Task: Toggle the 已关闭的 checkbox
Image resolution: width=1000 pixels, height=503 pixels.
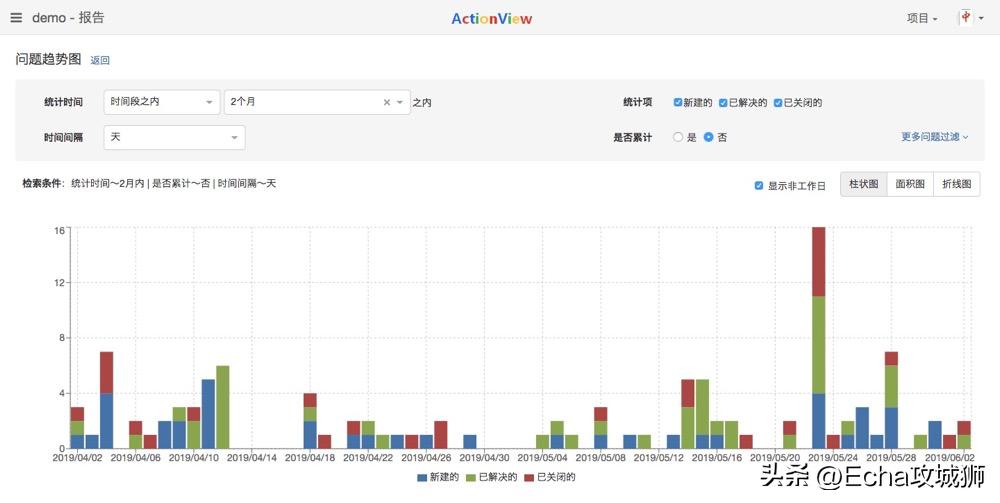Action: pos(777,102)
